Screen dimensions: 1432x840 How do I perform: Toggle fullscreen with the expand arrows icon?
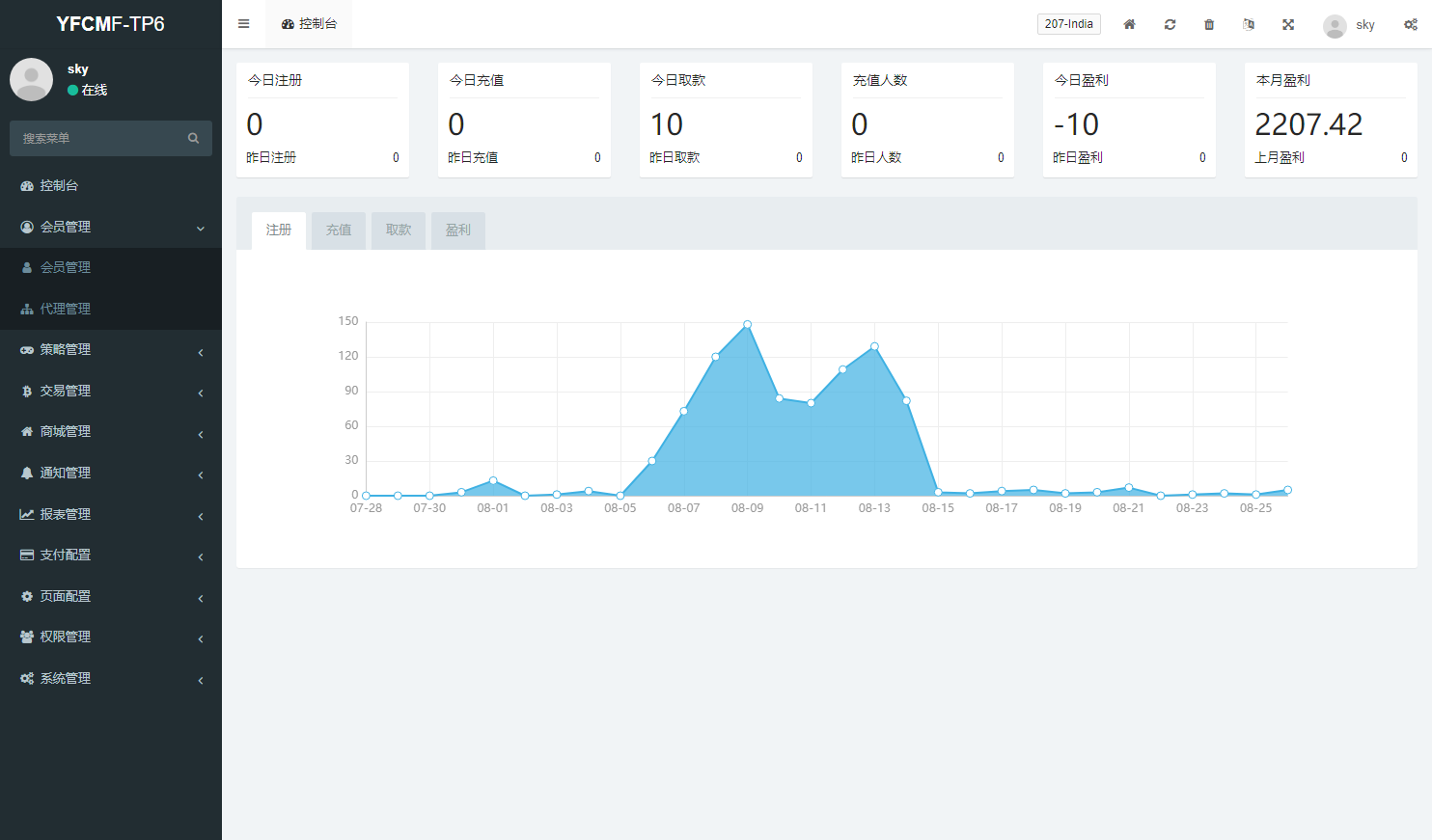point(1288,24)
